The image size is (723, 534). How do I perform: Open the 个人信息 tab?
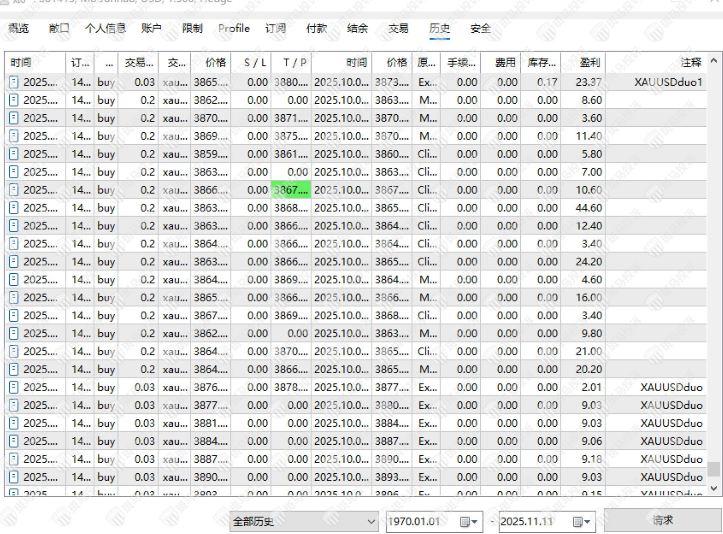pos(105,29)
